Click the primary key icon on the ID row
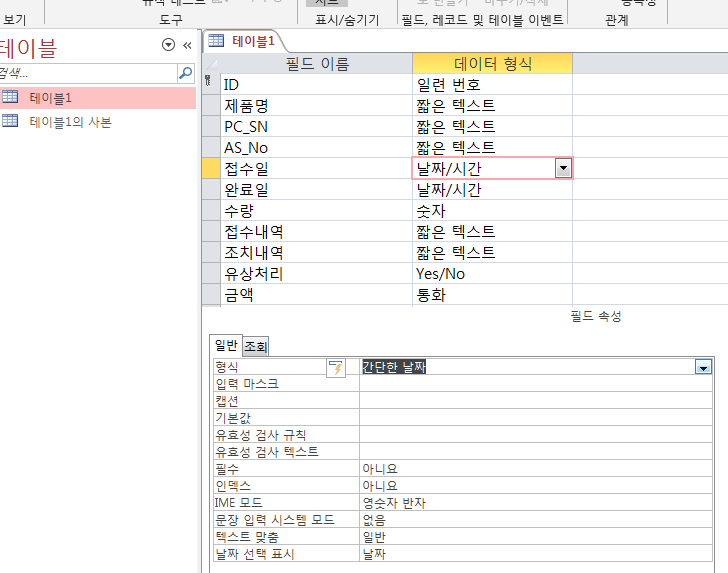 click(x=208, y=81)
